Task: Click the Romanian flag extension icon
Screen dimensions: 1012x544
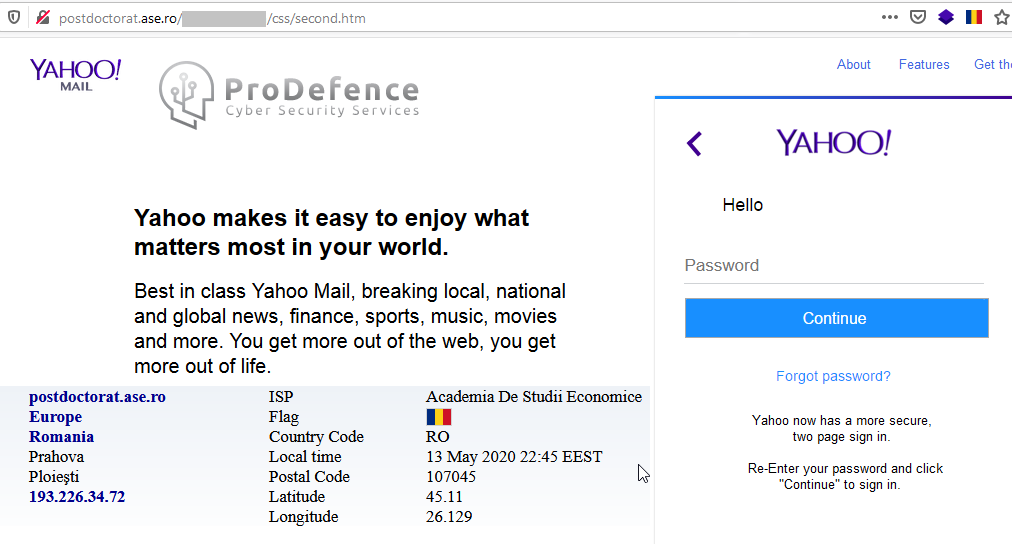Action: pyautogui.click(x=973, y=17)
